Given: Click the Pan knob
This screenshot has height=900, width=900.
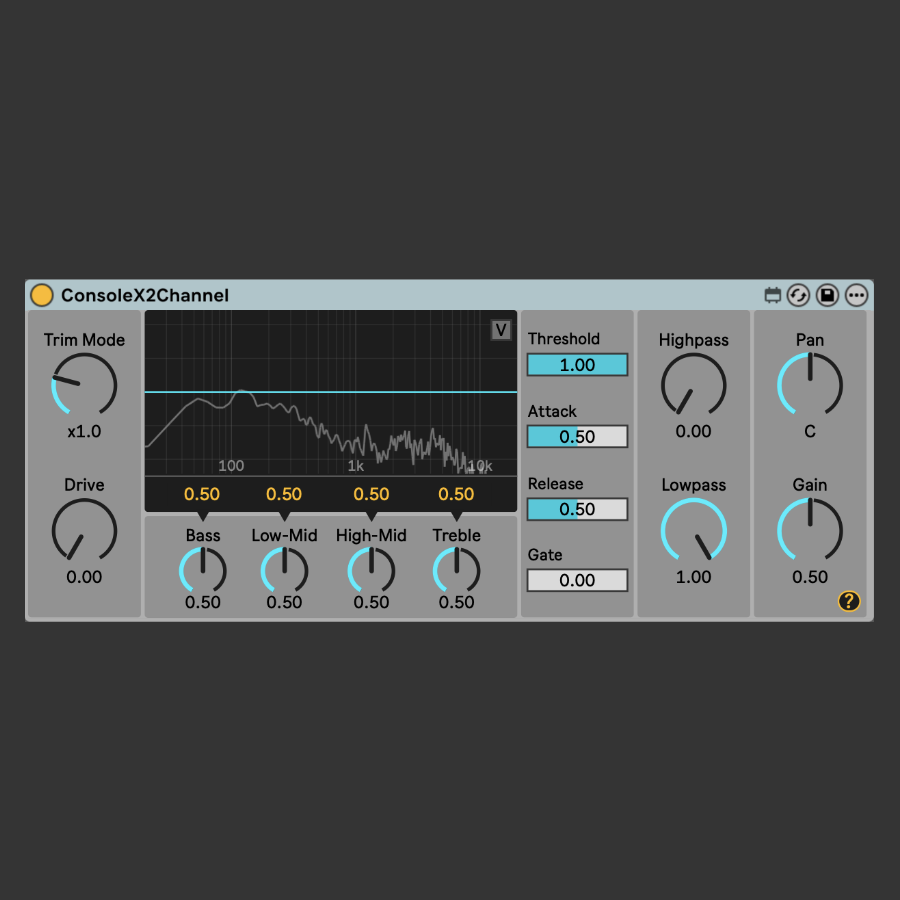Looking at the screenshot, I should point(810,386).
